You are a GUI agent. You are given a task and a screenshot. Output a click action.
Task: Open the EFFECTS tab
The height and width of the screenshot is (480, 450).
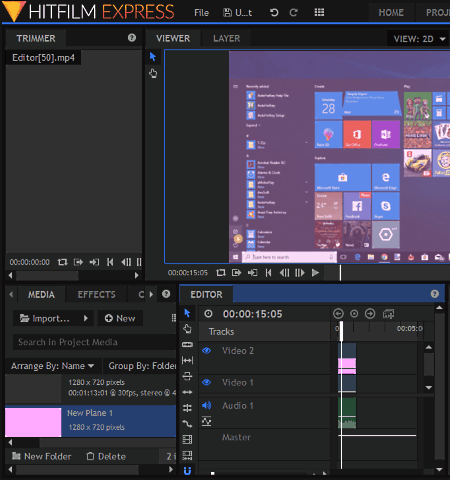tap(97, 295)
